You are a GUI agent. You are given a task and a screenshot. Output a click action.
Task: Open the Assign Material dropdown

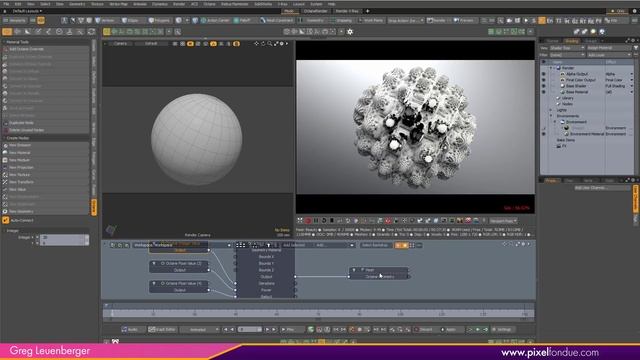pos(609,48)
